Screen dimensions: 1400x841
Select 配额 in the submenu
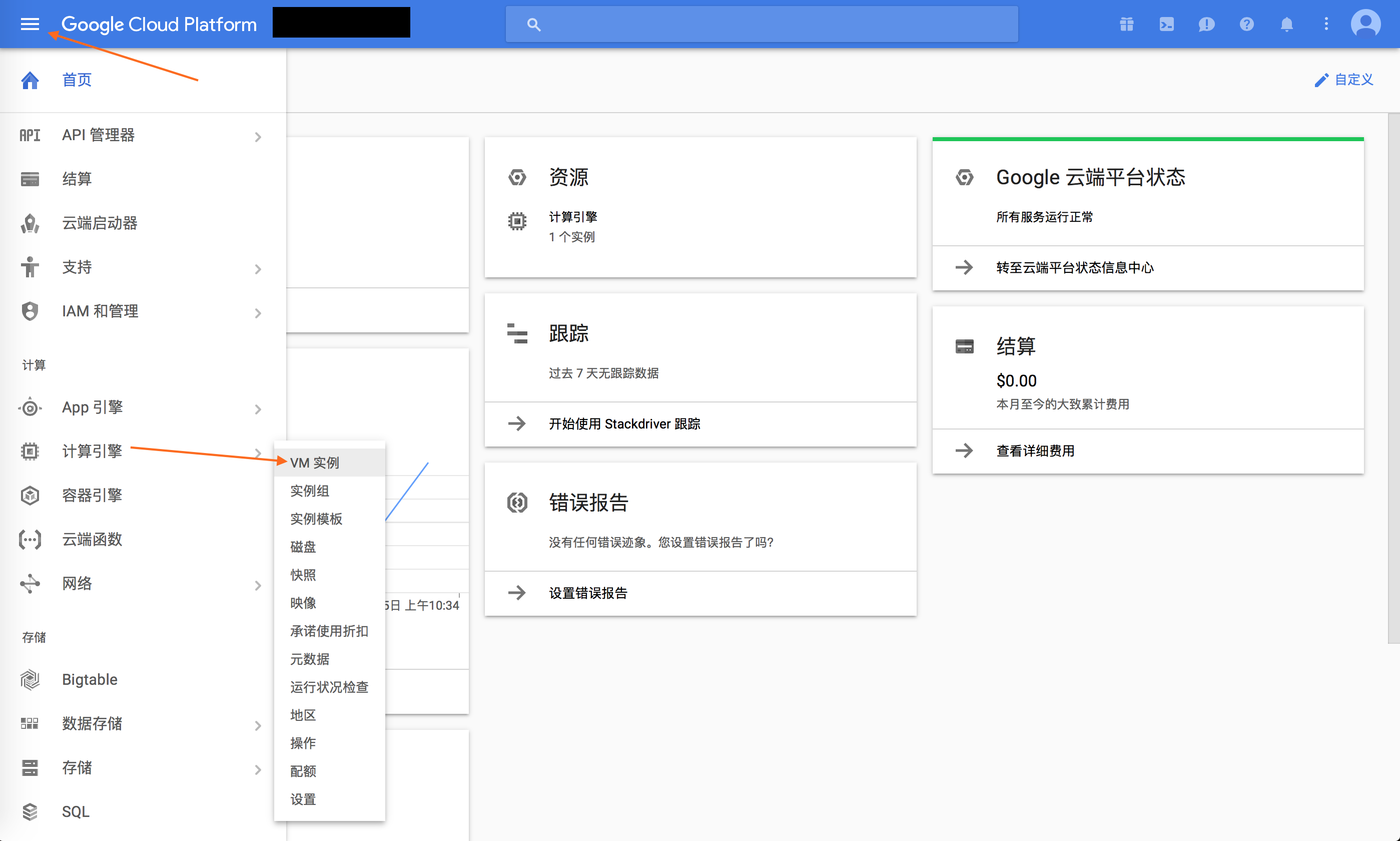330,771
